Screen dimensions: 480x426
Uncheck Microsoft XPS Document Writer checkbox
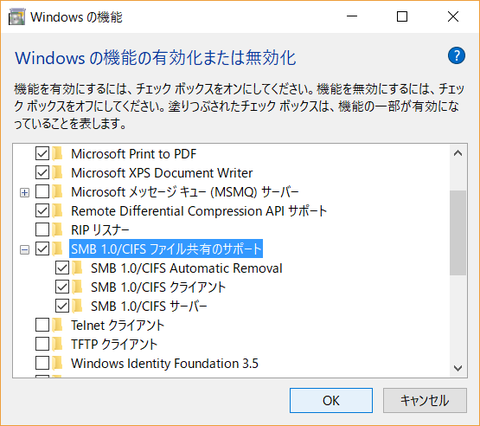pyautogui.click(x=42, y=173)
